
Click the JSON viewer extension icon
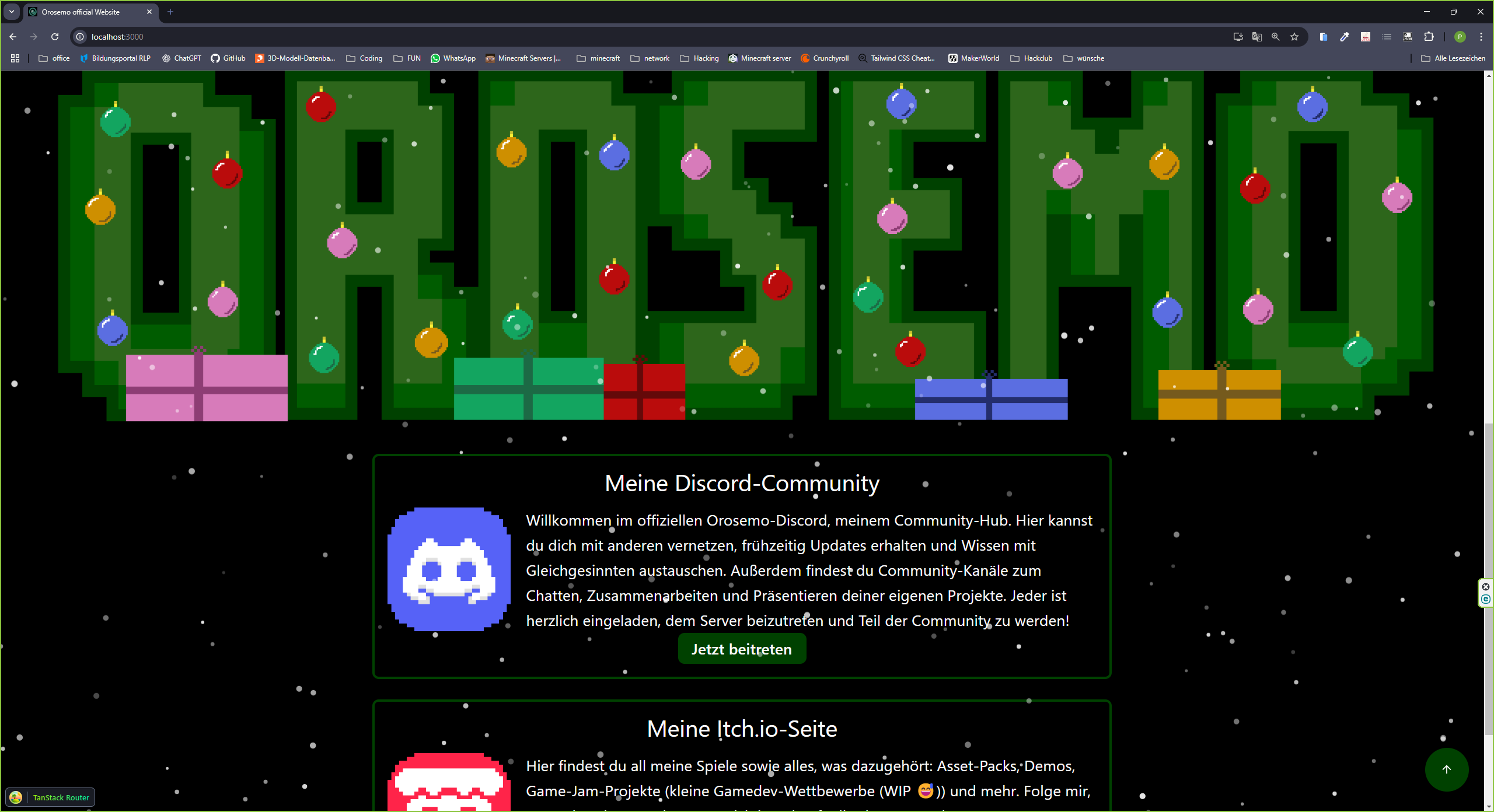pyautogui.click(x=1408, y=37)
